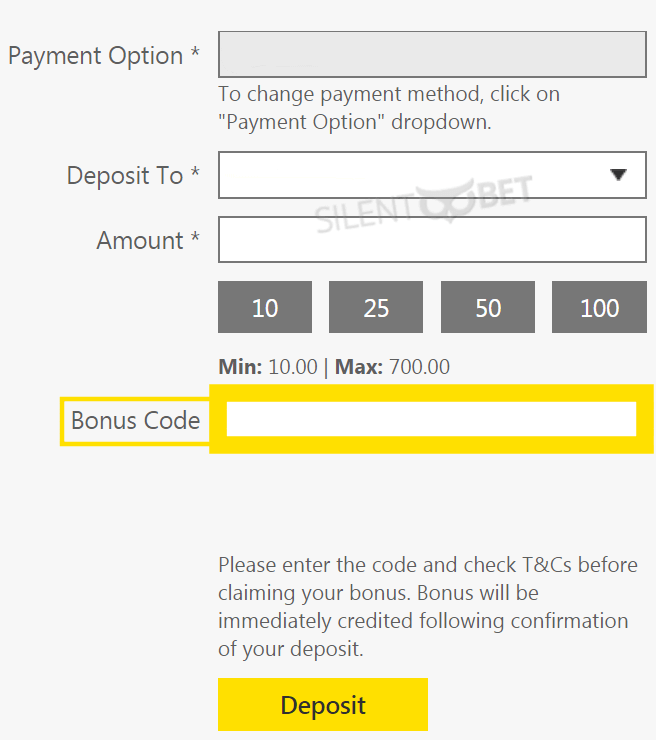Screen dimensions: 656x740
Task: Click the Deposit To label
Action: 133,176
